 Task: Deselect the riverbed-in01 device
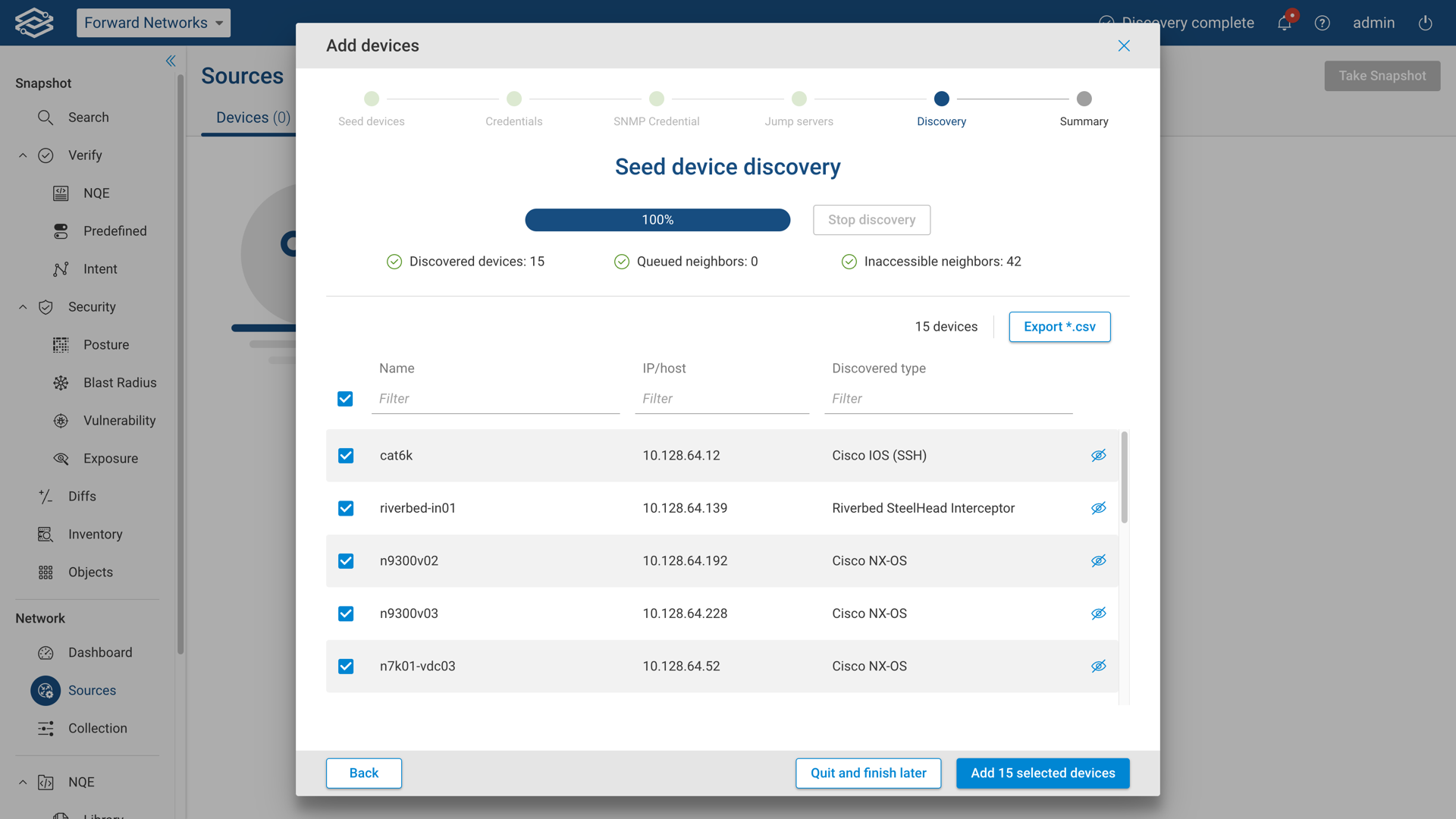(x=346, y=508)
